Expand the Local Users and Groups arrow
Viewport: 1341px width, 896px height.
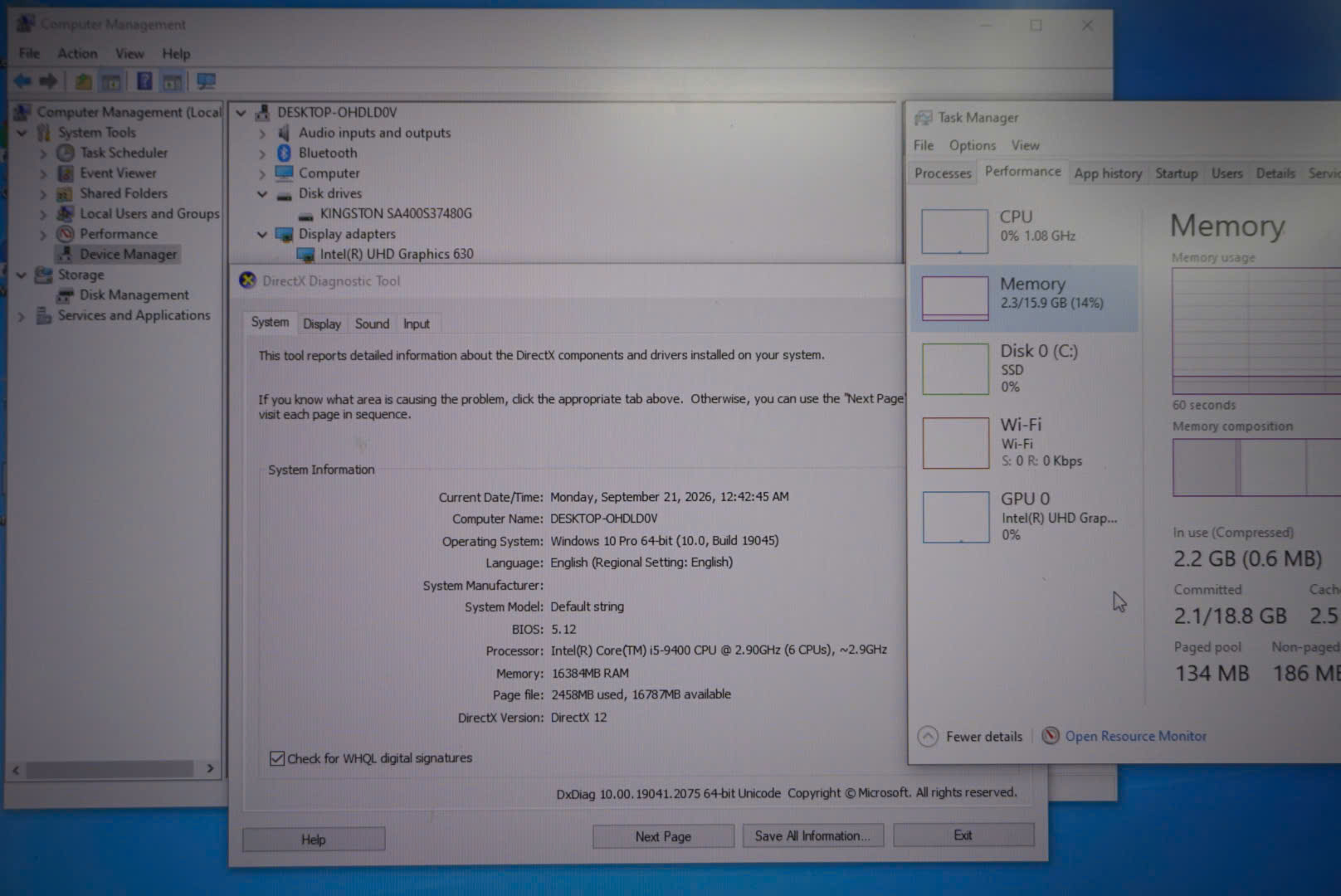pos(43,214)
